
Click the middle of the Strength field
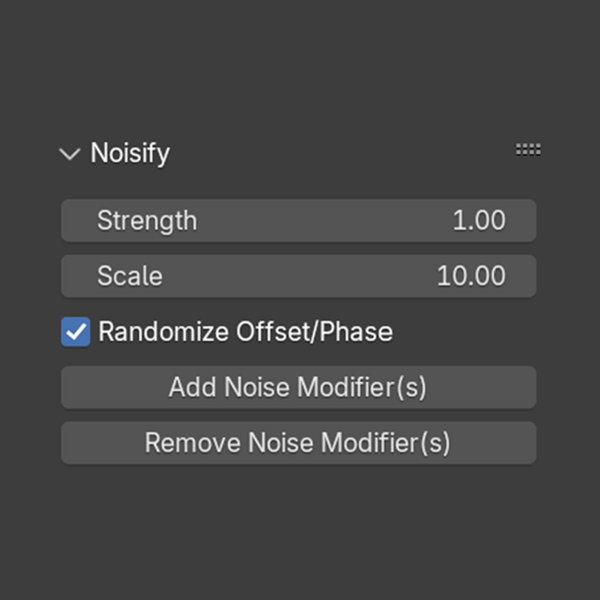tap(300, 221)
